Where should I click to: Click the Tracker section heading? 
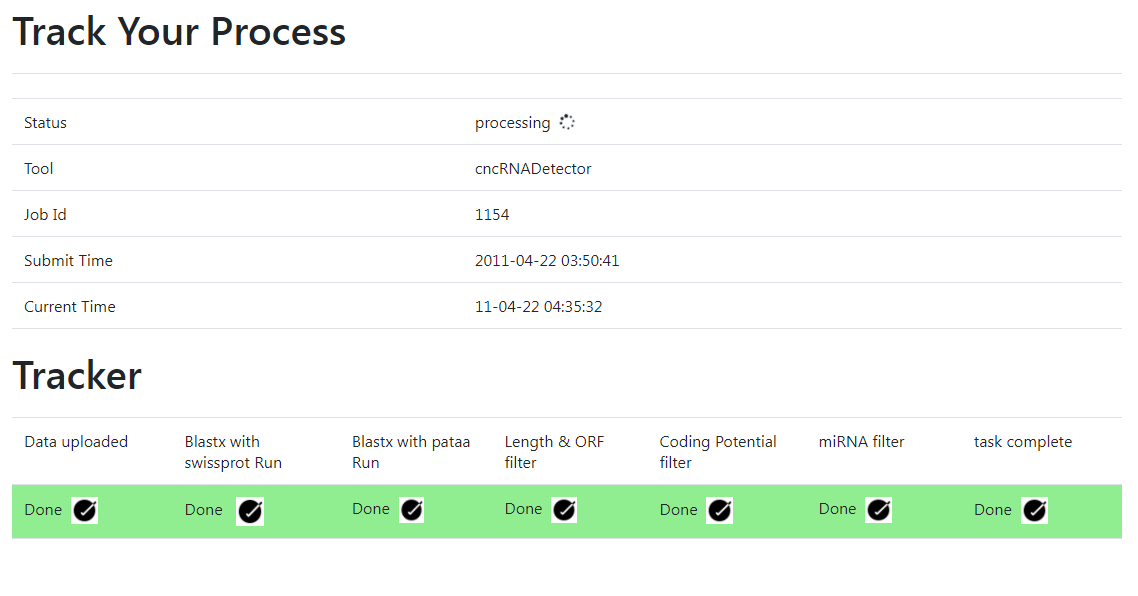[x=77, y=375]
